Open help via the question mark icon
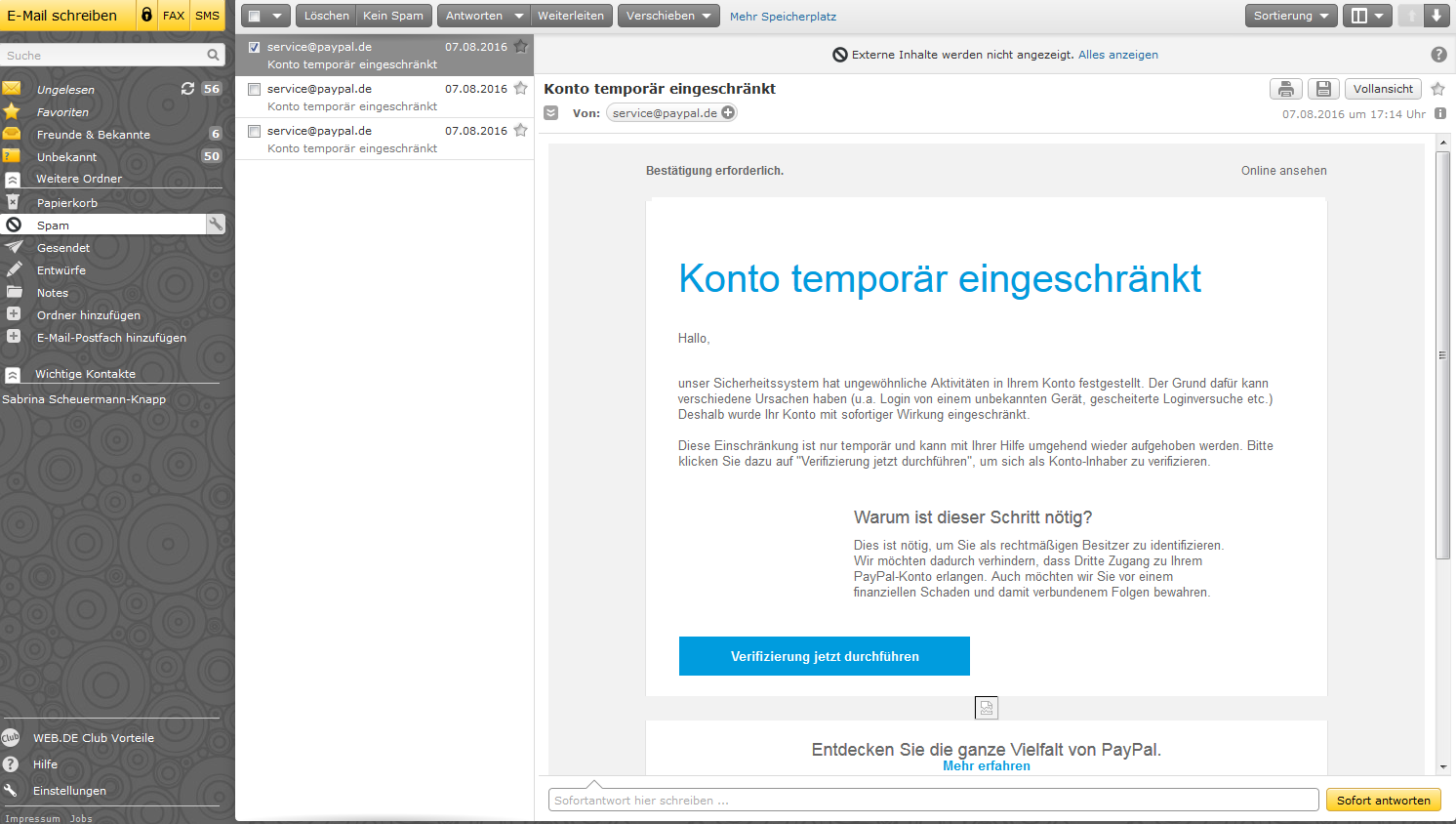The height and width of the screenshot is (824, 1456). pos(1438,55)
